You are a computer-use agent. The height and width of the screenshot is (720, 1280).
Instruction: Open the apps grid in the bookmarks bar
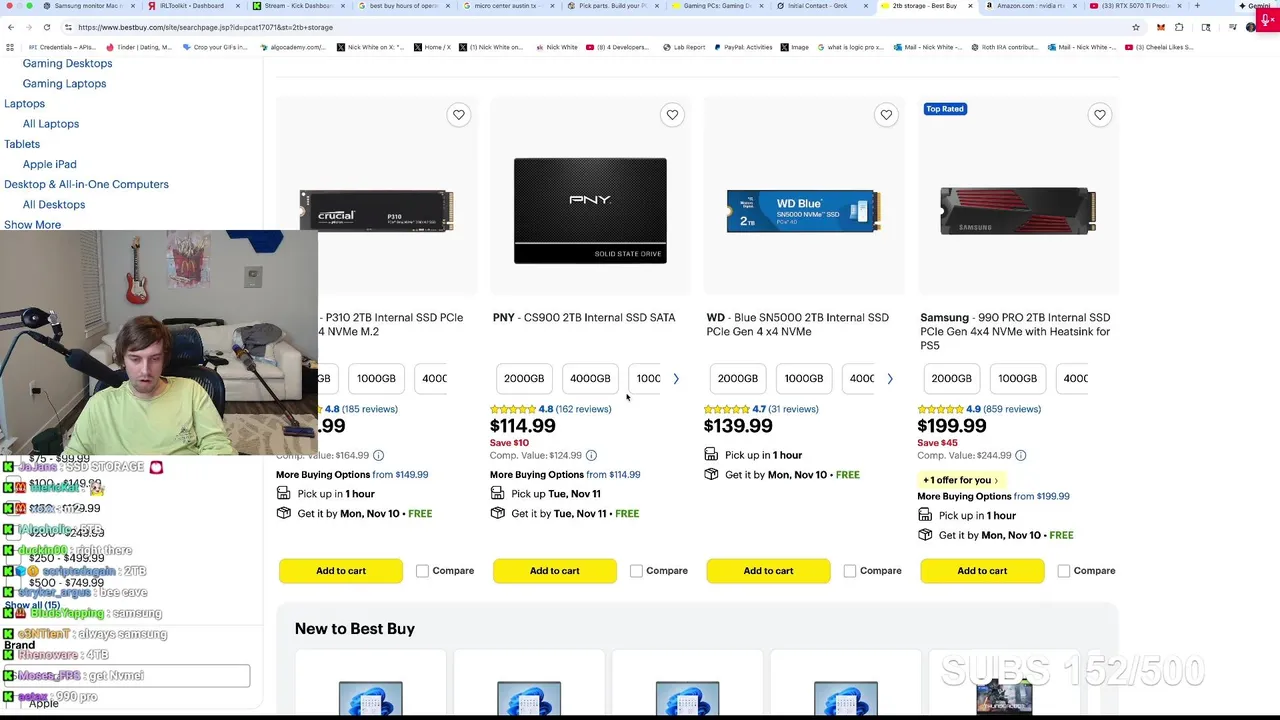[10, 47]
